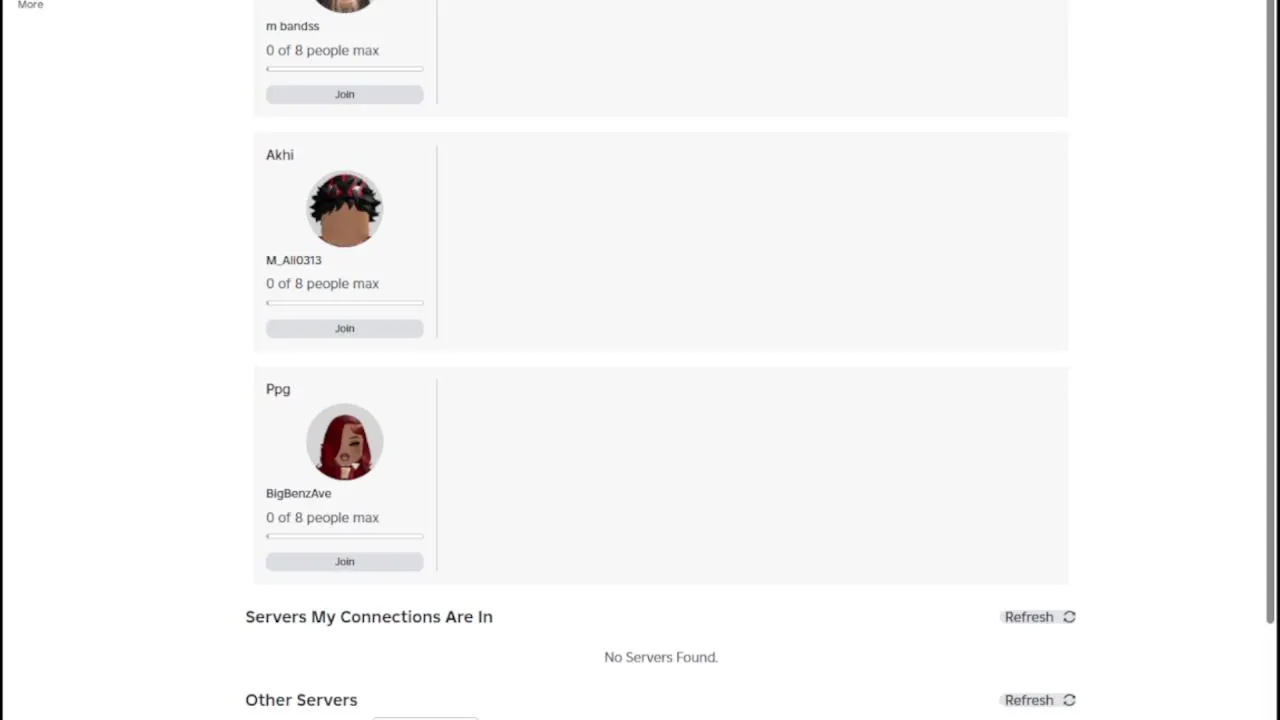1280x720 pixels.
Task: Select the Akhi server title
Action: 280,155
